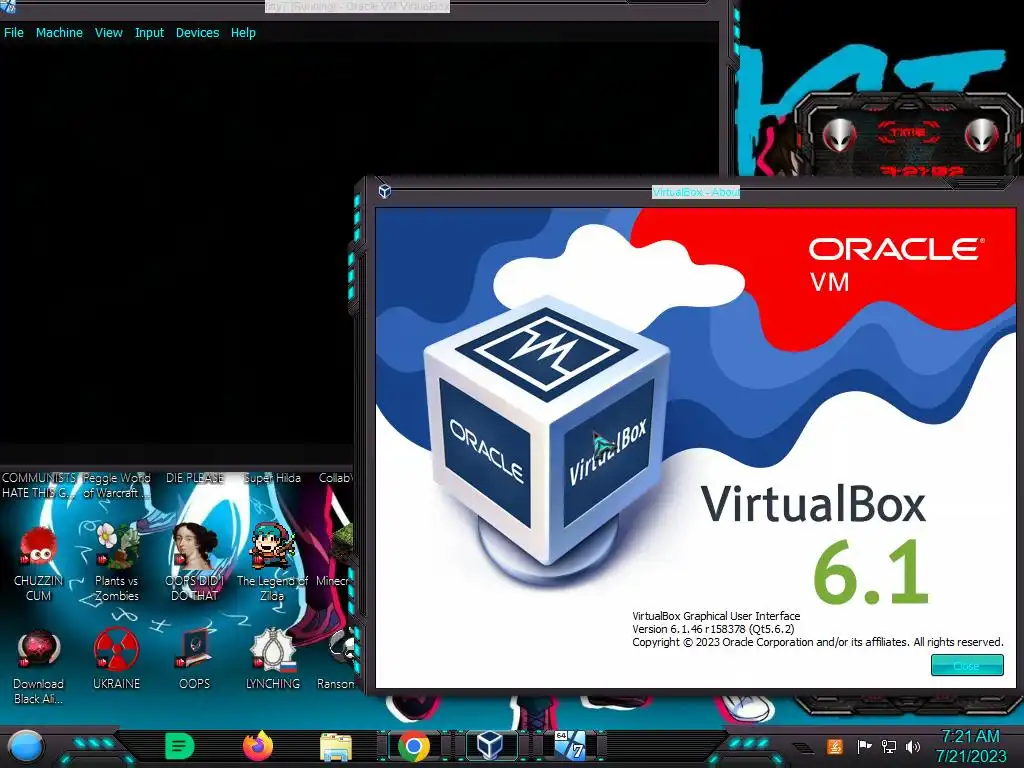Open the Action Center flag tray icon
The width and height of the screenshot is (1024, 768).
(x=864, y=746)
